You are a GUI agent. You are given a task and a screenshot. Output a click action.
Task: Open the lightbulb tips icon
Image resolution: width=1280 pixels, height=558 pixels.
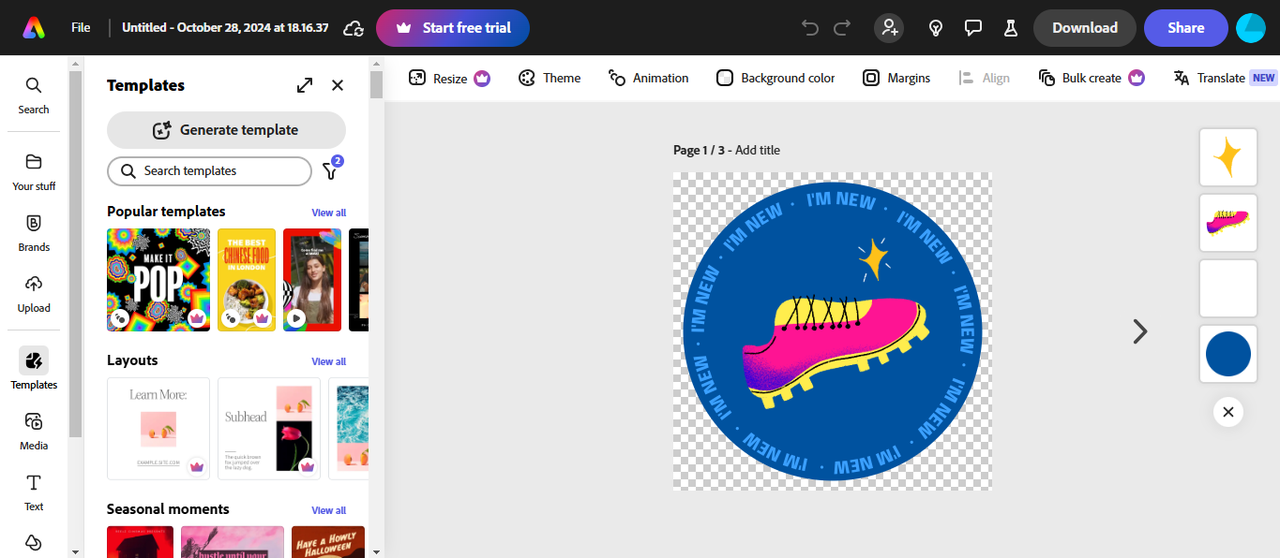pos(936,28)
